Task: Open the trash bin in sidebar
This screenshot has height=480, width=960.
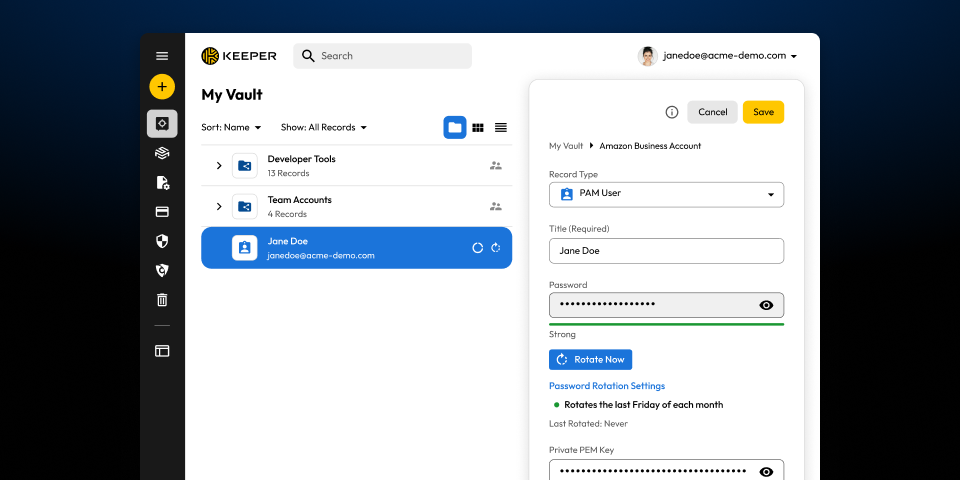Action: click(162, 299)
